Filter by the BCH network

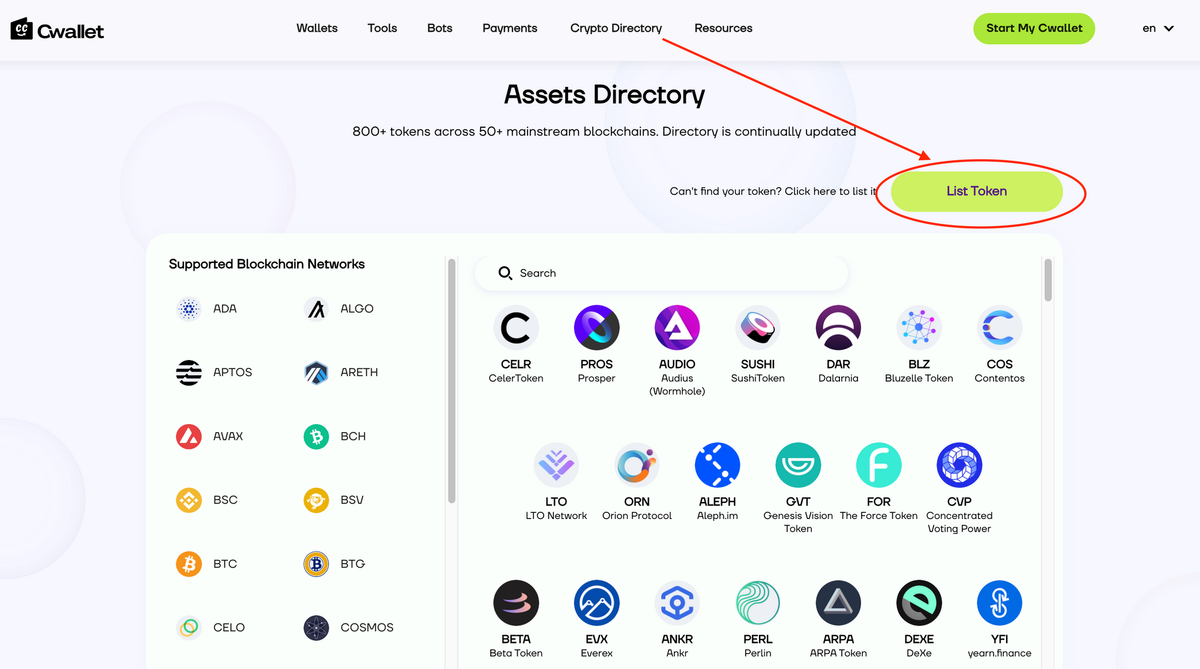[x=335, y=436]
